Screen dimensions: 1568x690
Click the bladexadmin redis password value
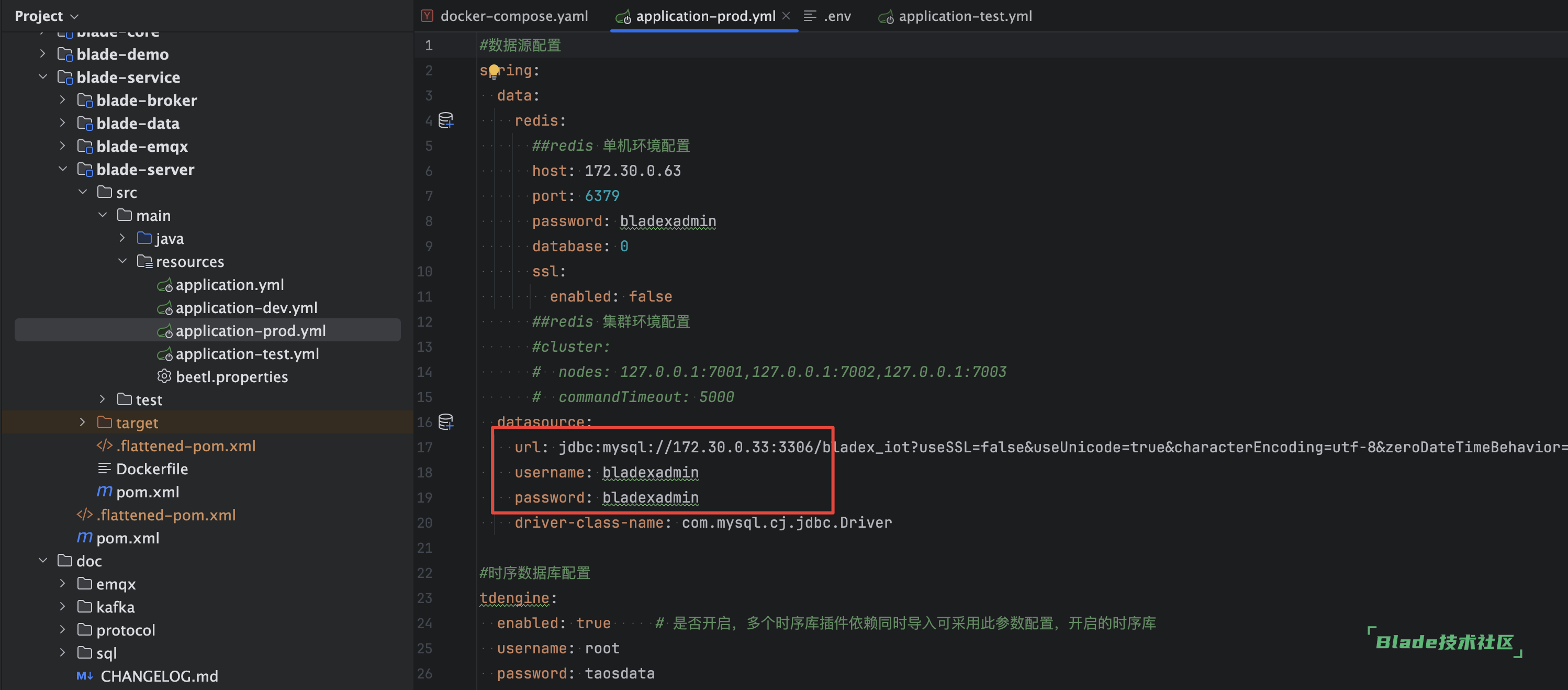pyautogui.click(x=667, y=221)
